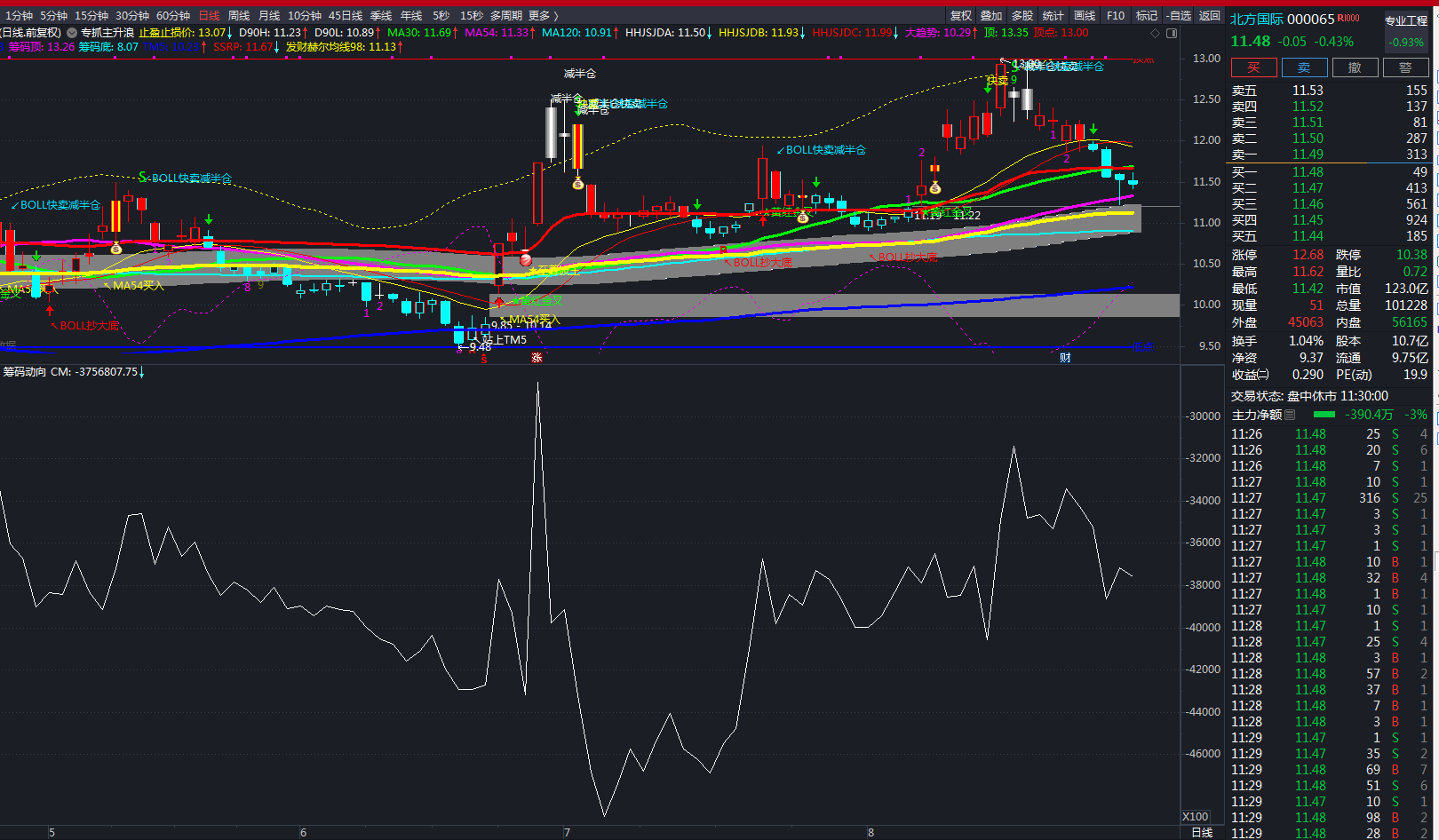The width and height of the screenshot is (1439, 840).
Task: Expand the indicator dropdown next to 日线.前复权
Action: click(72, 33)
